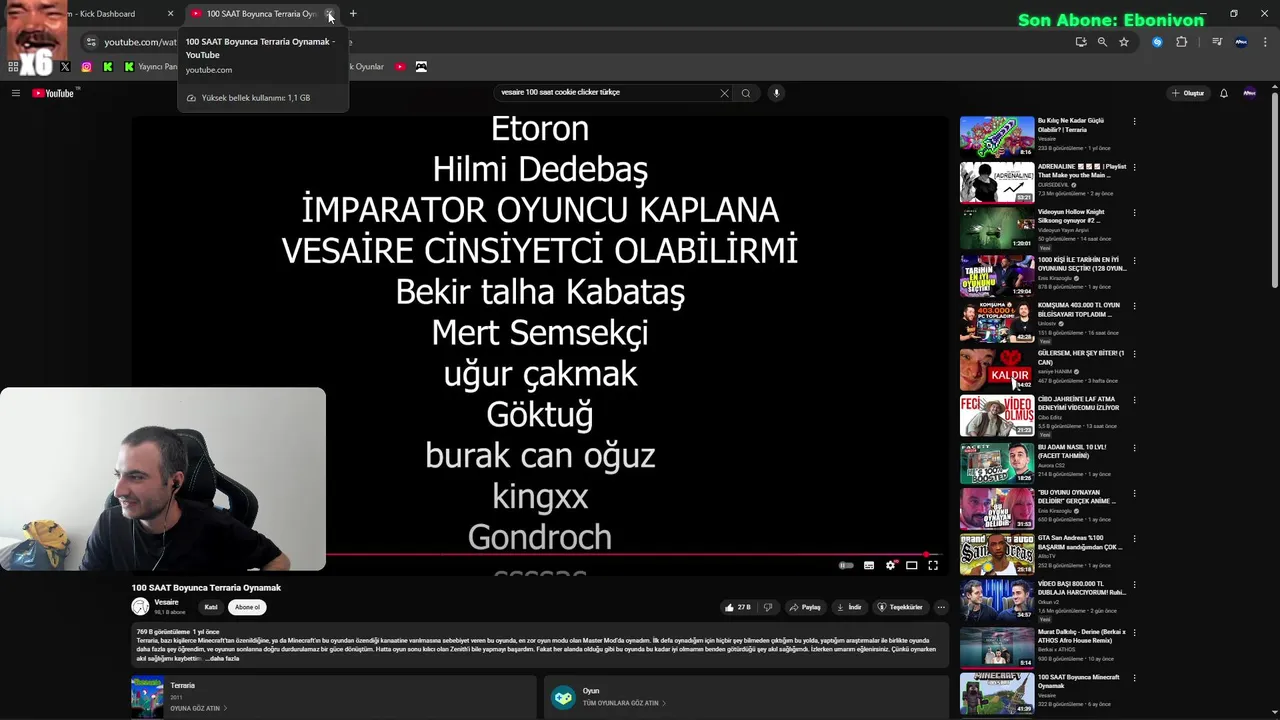Open the Terraria game card thumbnail
This screenshot has height=720, width=1280.
(147, 697)
